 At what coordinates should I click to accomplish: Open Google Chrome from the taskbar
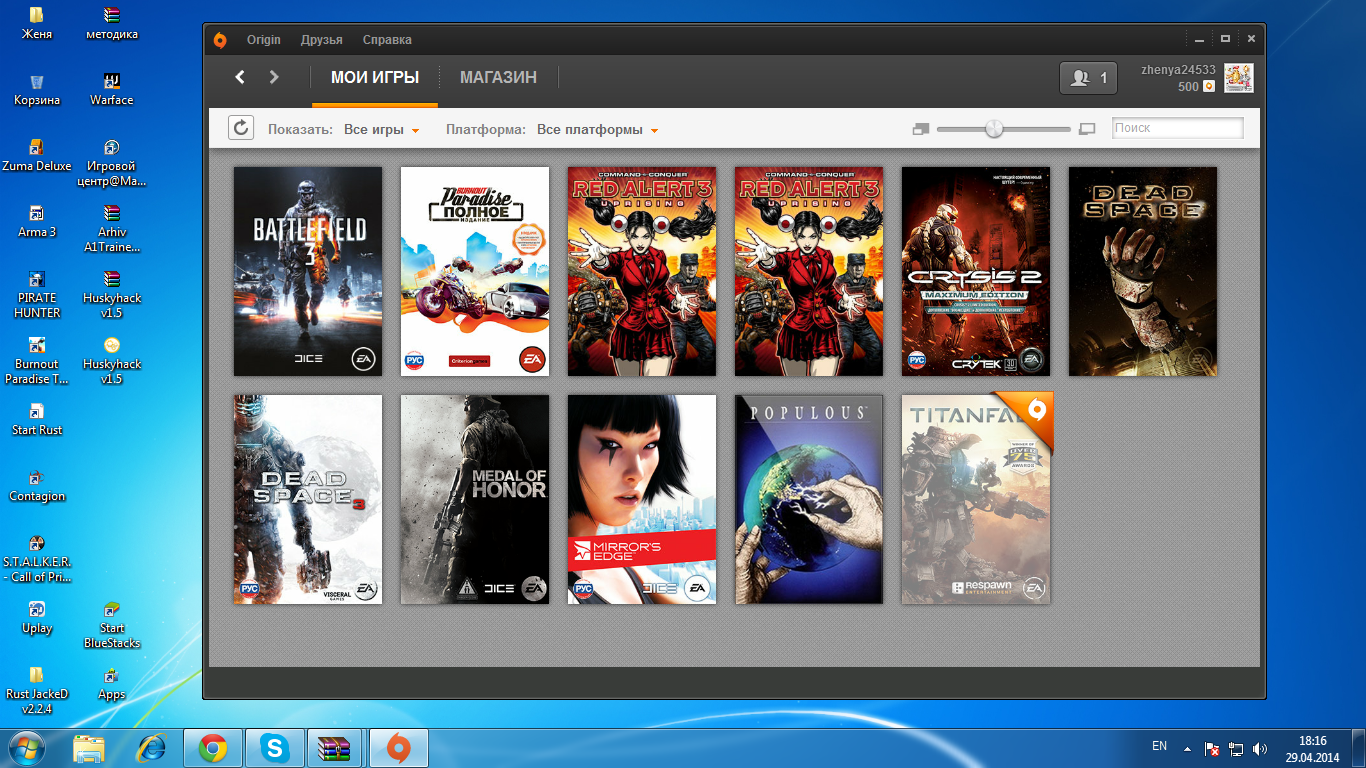point(212,748)
